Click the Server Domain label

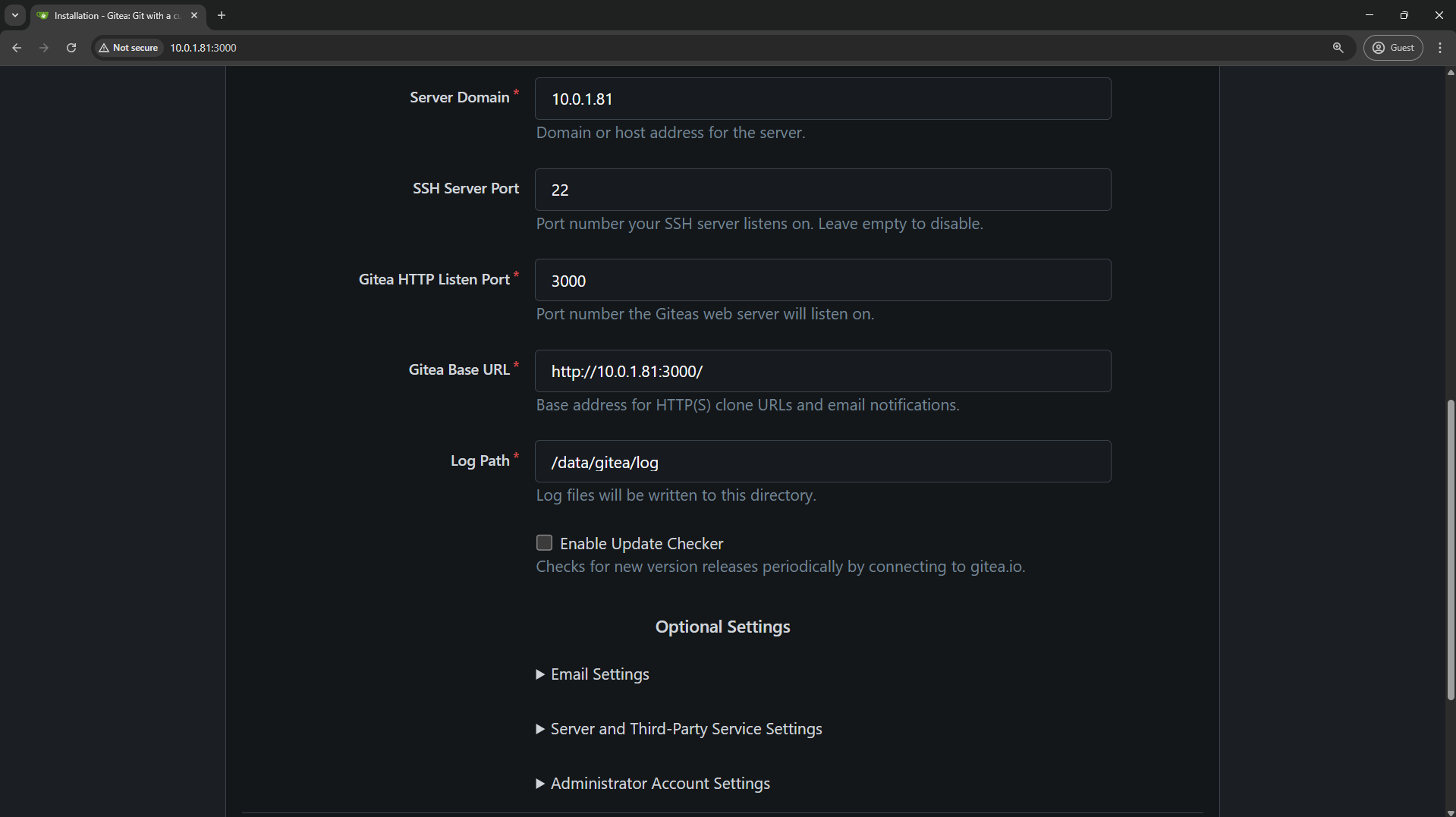[x=459, y=98]
